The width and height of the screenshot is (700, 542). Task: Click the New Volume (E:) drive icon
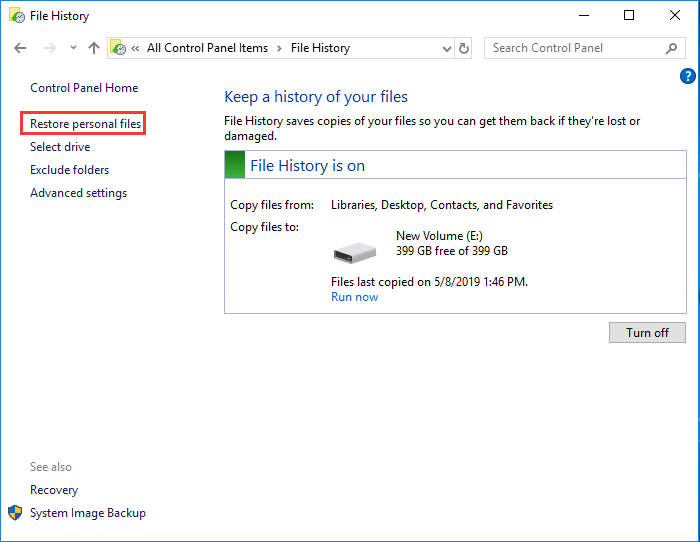coord(355,252)
